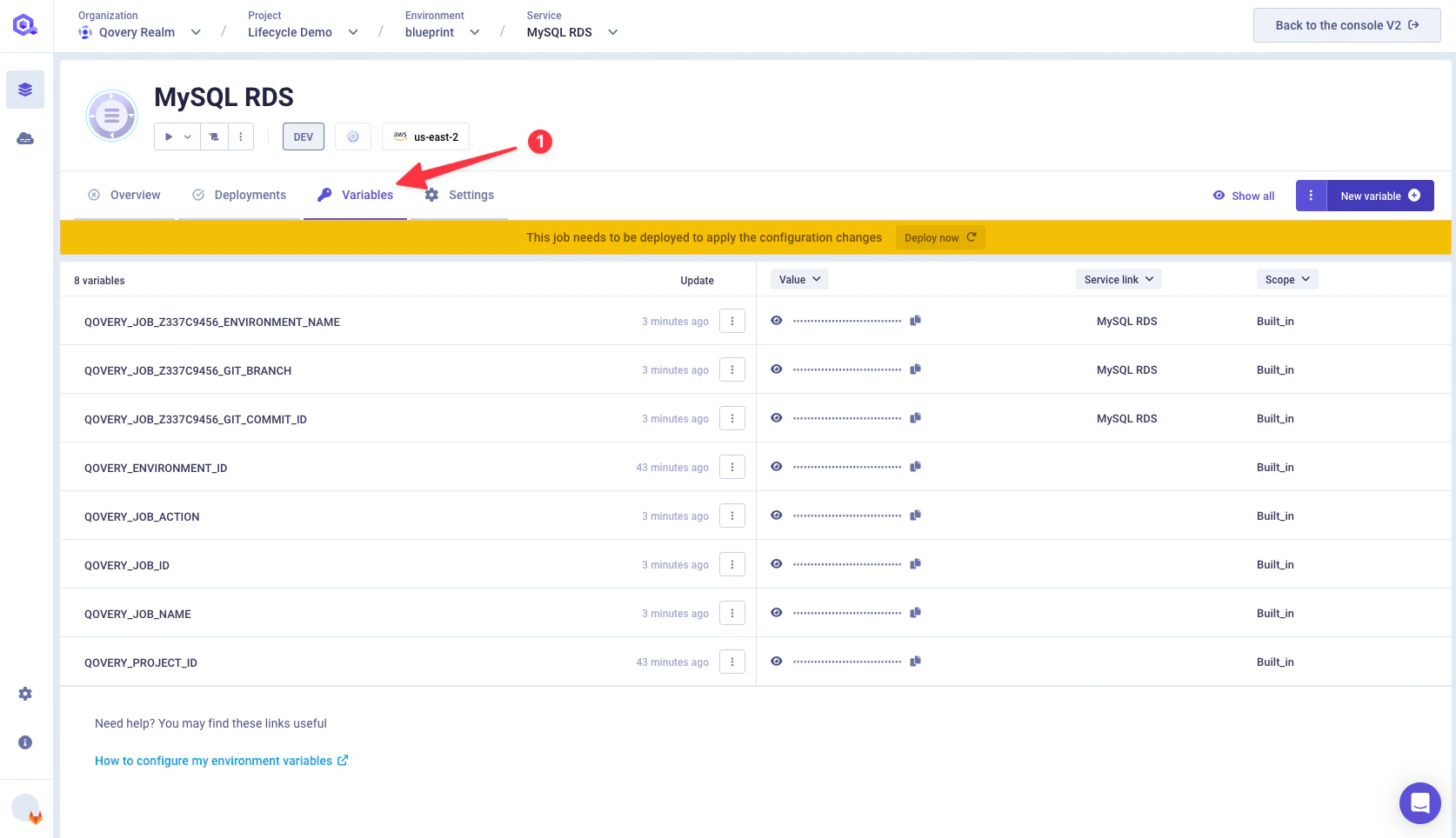Copy the QOVERY_JOB_ID variable value

[x=915, y=563]
